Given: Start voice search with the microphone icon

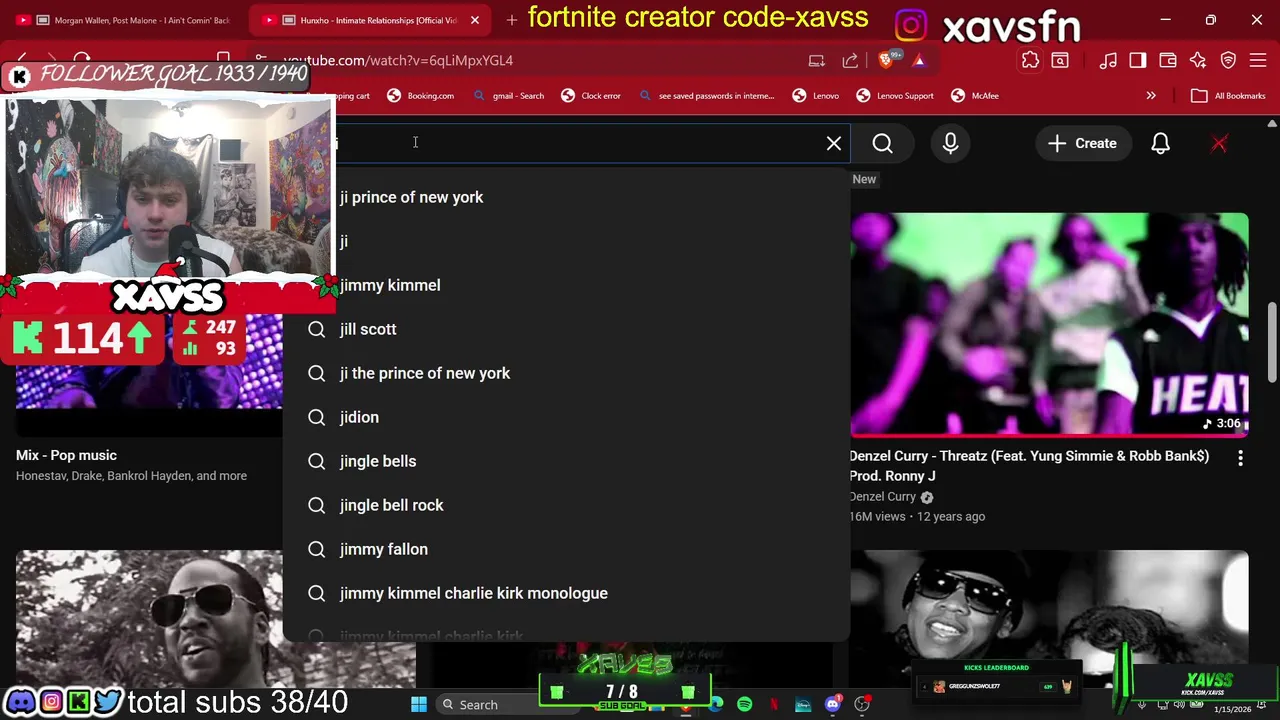Looking at the screenshot, I should click(x=950, y=143).
